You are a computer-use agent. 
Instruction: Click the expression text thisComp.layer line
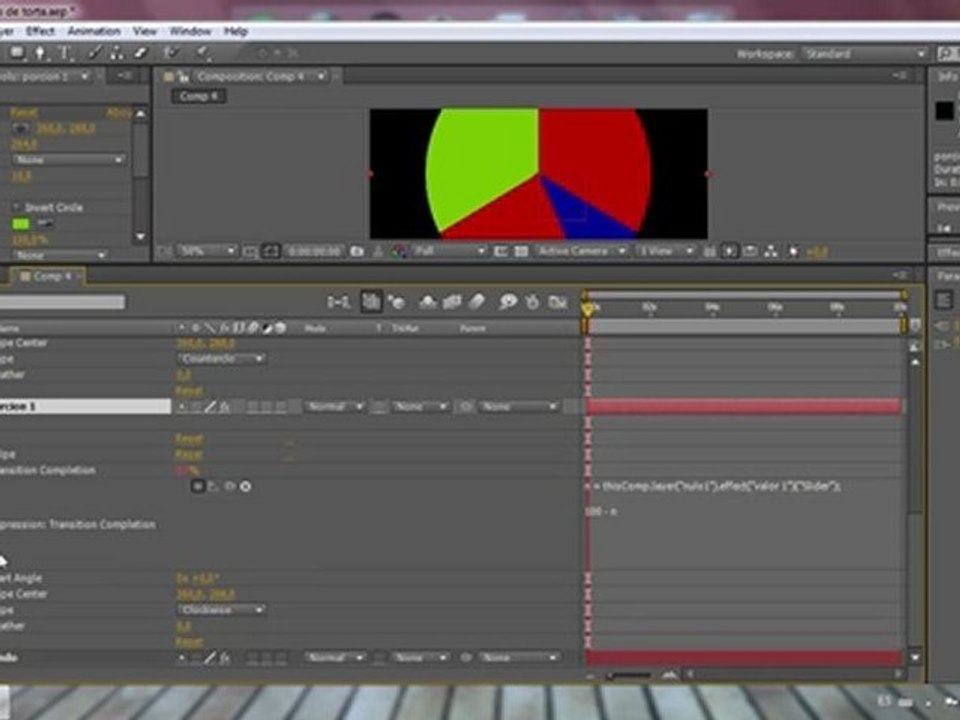point(713,486)
